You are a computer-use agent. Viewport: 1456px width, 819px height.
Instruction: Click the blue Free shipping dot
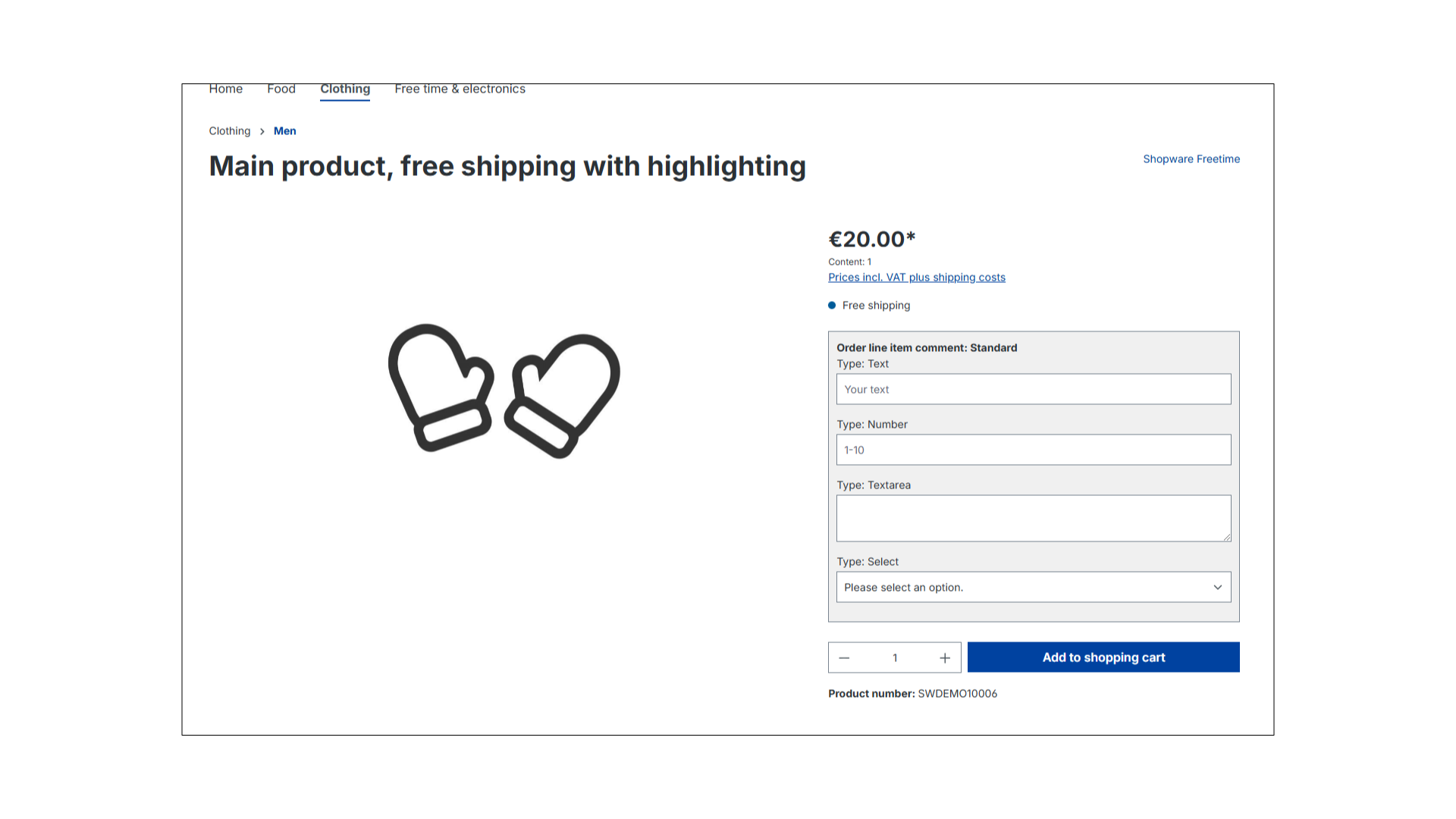pos(832,306)
